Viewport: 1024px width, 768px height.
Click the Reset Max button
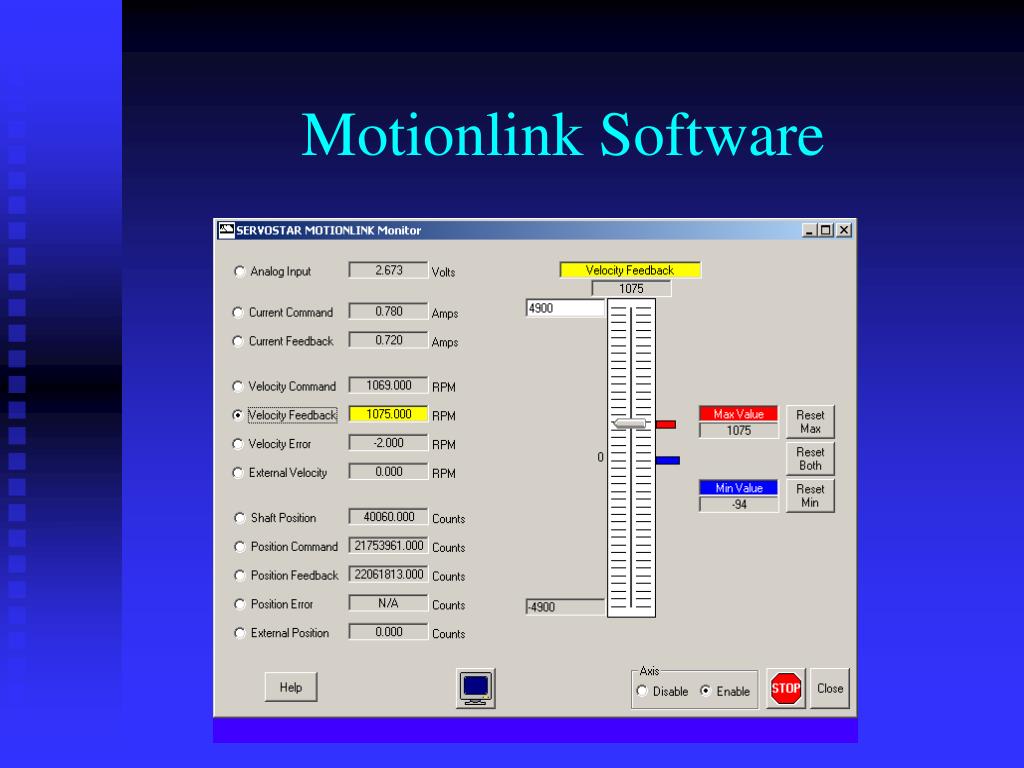pyautogui.click(x=810, y=422)
